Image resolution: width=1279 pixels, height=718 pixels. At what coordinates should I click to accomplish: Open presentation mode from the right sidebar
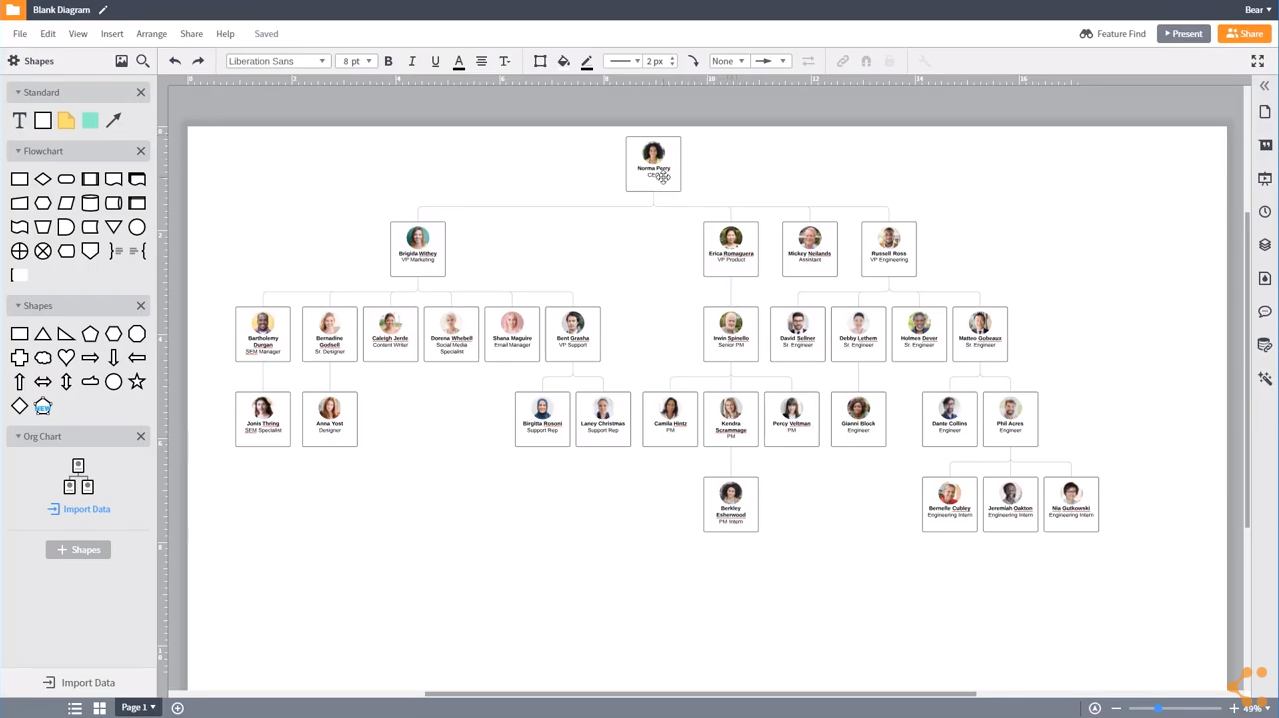pyautogui.click(x=1265, y=178)
